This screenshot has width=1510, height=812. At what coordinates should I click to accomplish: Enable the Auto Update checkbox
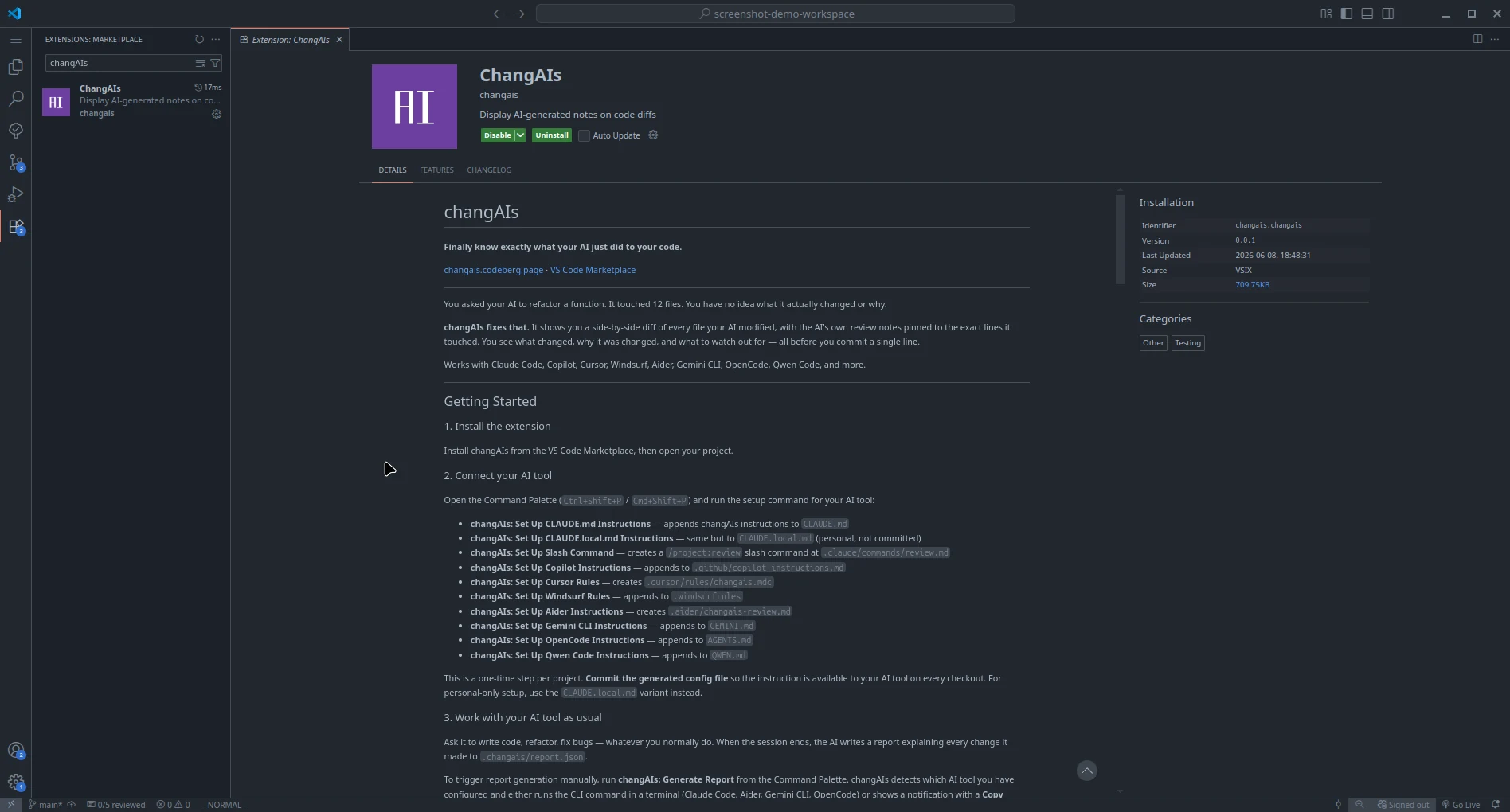tap(584, 135)
